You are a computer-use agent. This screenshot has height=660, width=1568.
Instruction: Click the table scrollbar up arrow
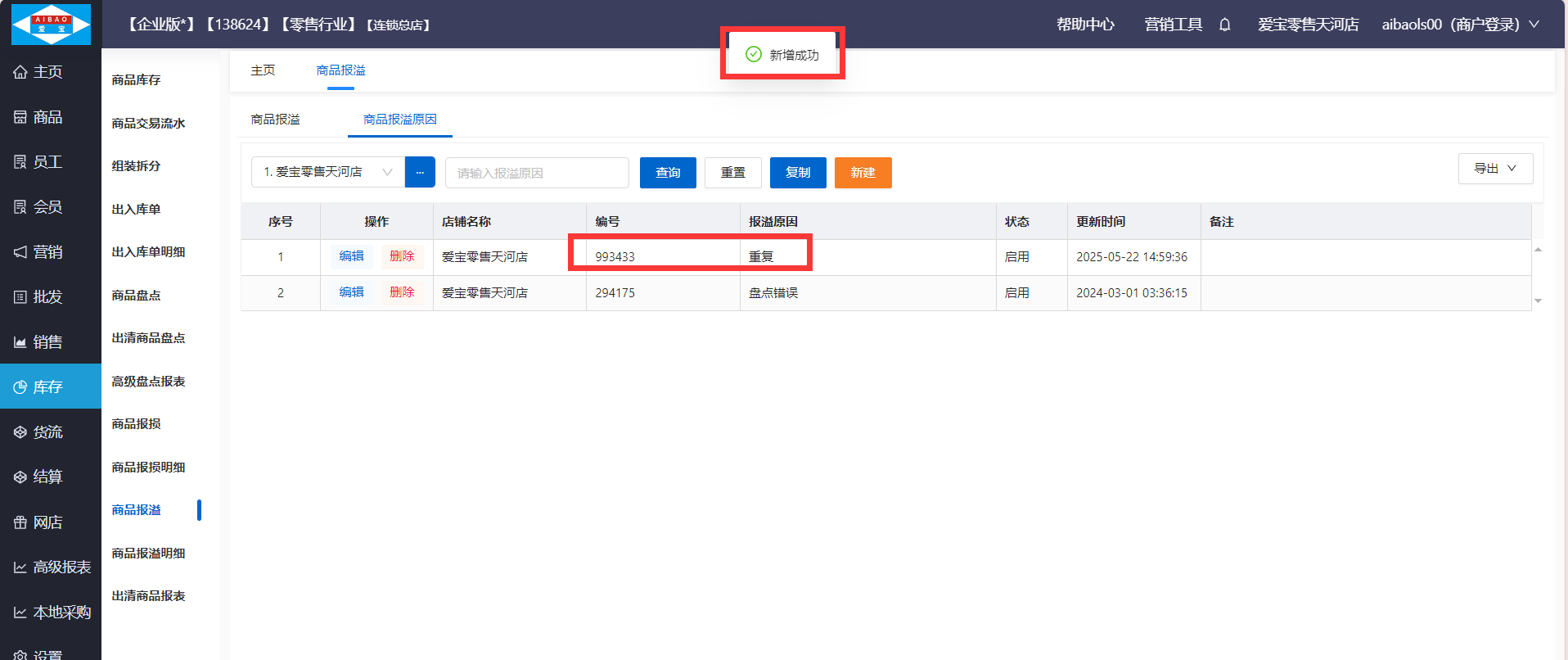[x=1539, y=250]
